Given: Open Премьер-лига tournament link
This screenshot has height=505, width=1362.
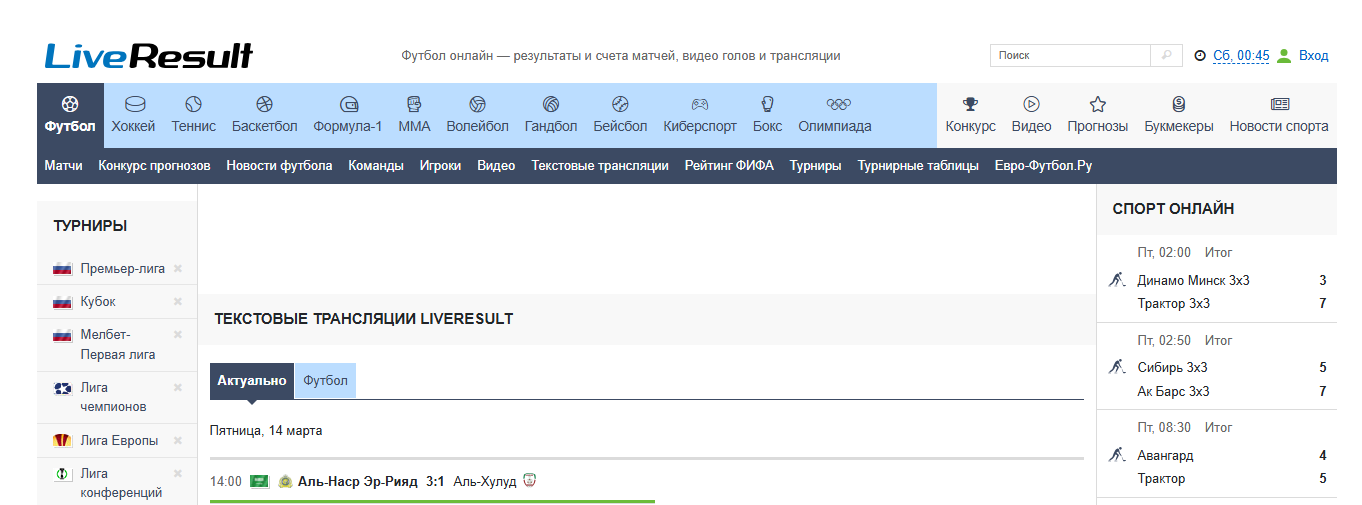Looking at the screenshot, I should [x=123, y=268].
